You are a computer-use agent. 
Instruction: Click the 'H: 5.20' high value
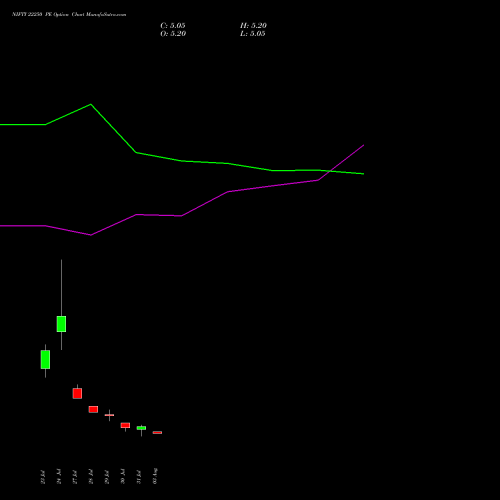click(x=253, y=26)
